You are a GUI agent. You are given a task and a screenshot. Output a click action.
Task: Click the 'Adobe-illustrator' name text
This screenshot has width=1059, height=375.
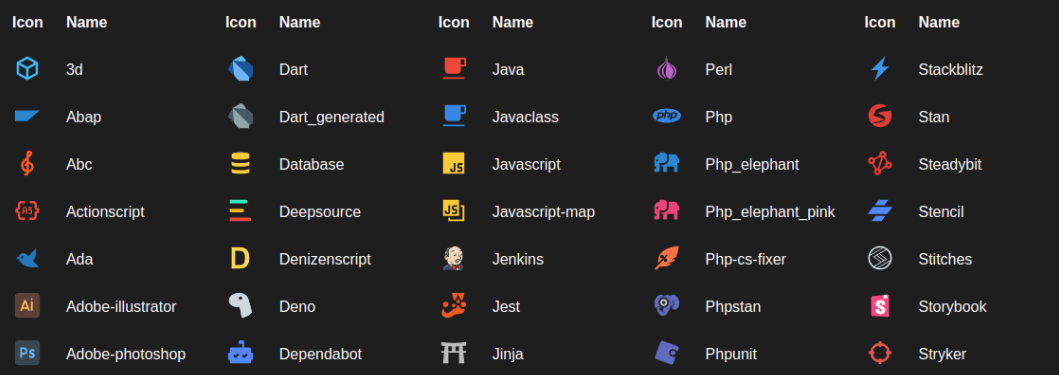point(121,306)
